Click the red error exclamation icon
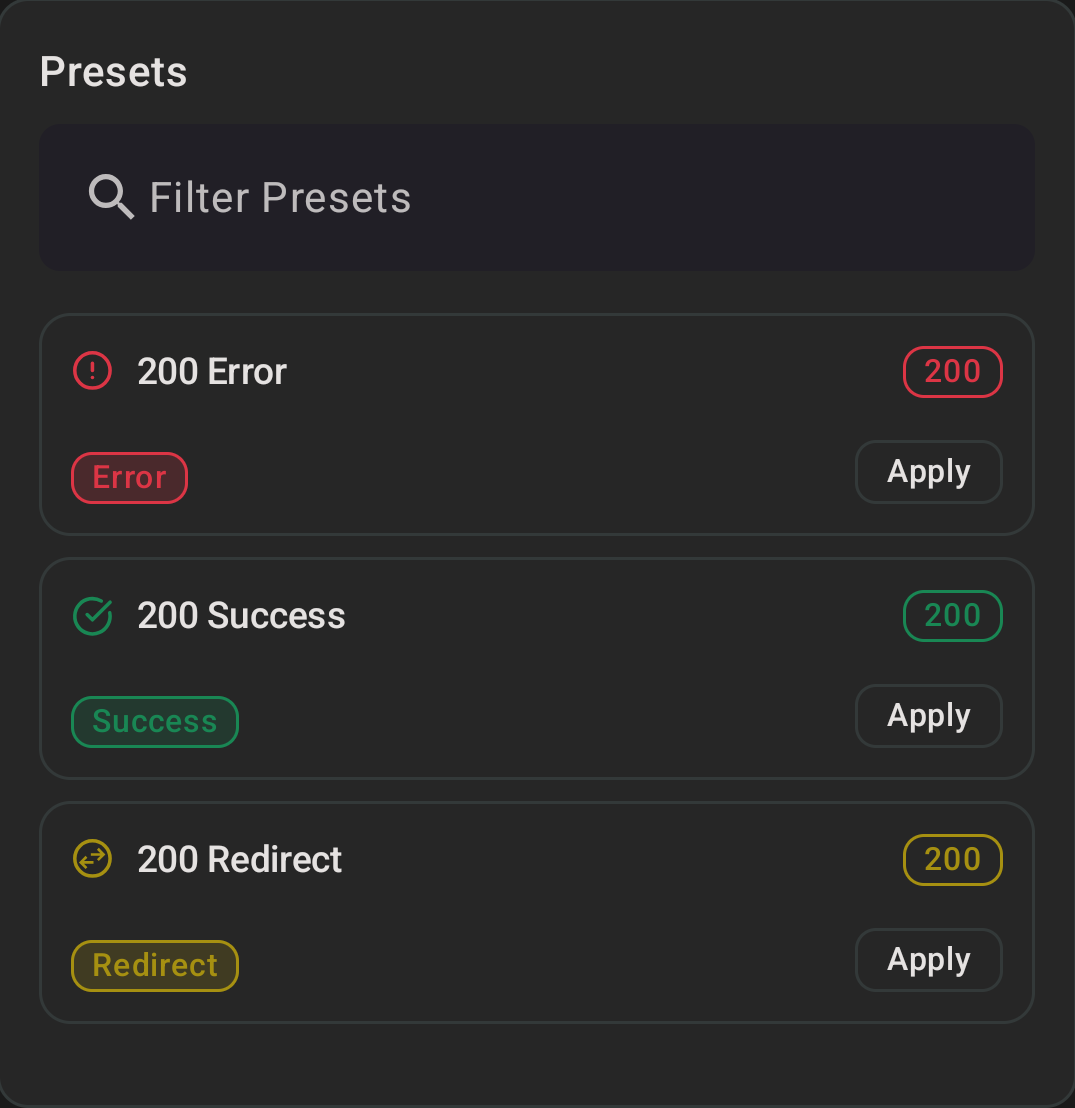 tap(91, 370)
